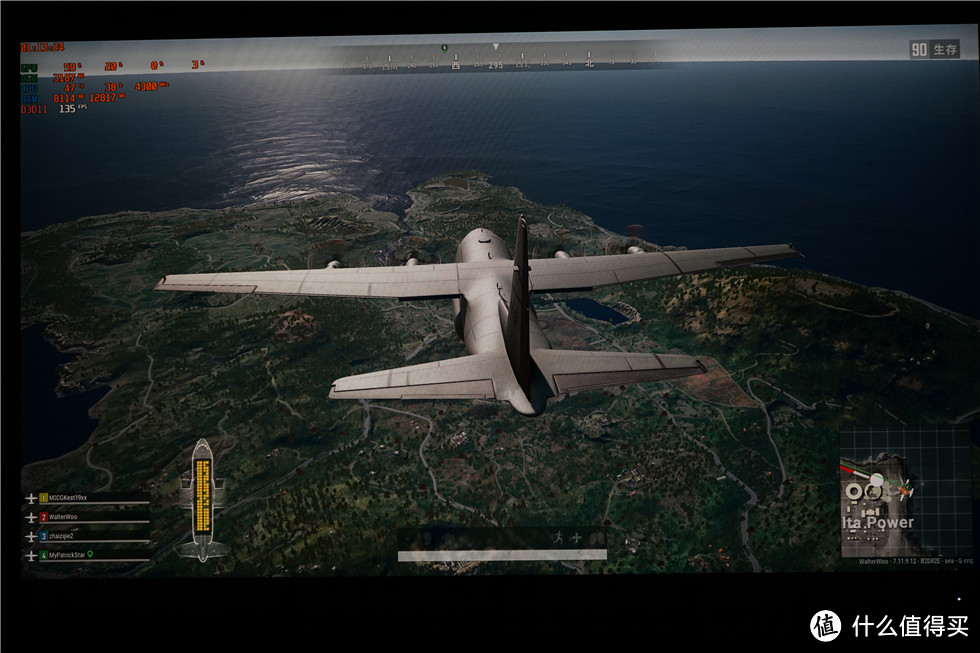Image resolution: width=980 pixels, height=653 pixels.
Task: Click the airplane seating diagram
Action: pyautogui.click(x=202, y=500)
